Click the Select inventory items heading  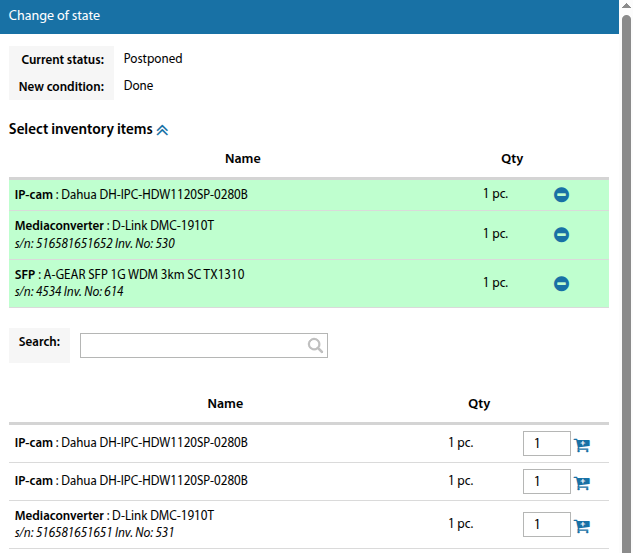point(81,130)
